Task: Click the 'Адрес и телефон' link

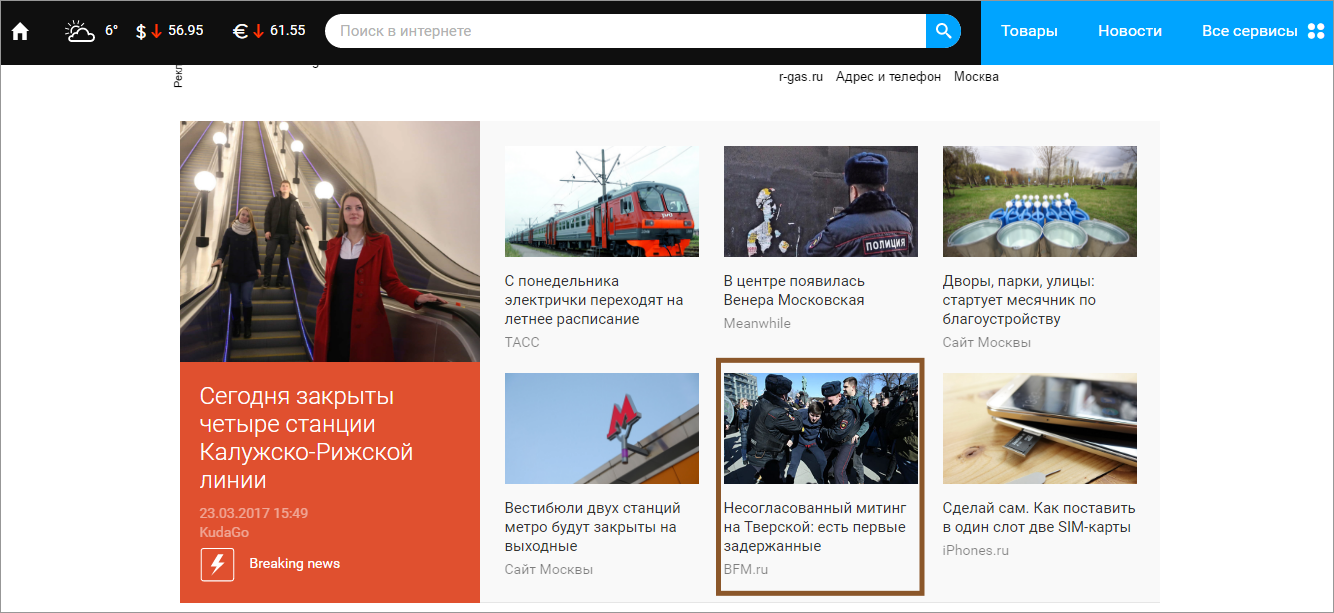Action: coord(888,77)
